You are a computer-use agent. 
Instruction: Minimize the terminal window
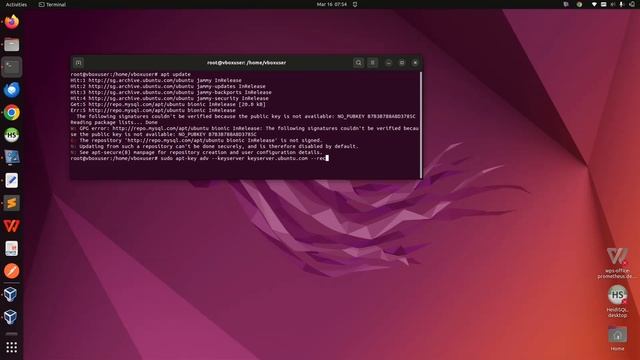click(389, 62)
